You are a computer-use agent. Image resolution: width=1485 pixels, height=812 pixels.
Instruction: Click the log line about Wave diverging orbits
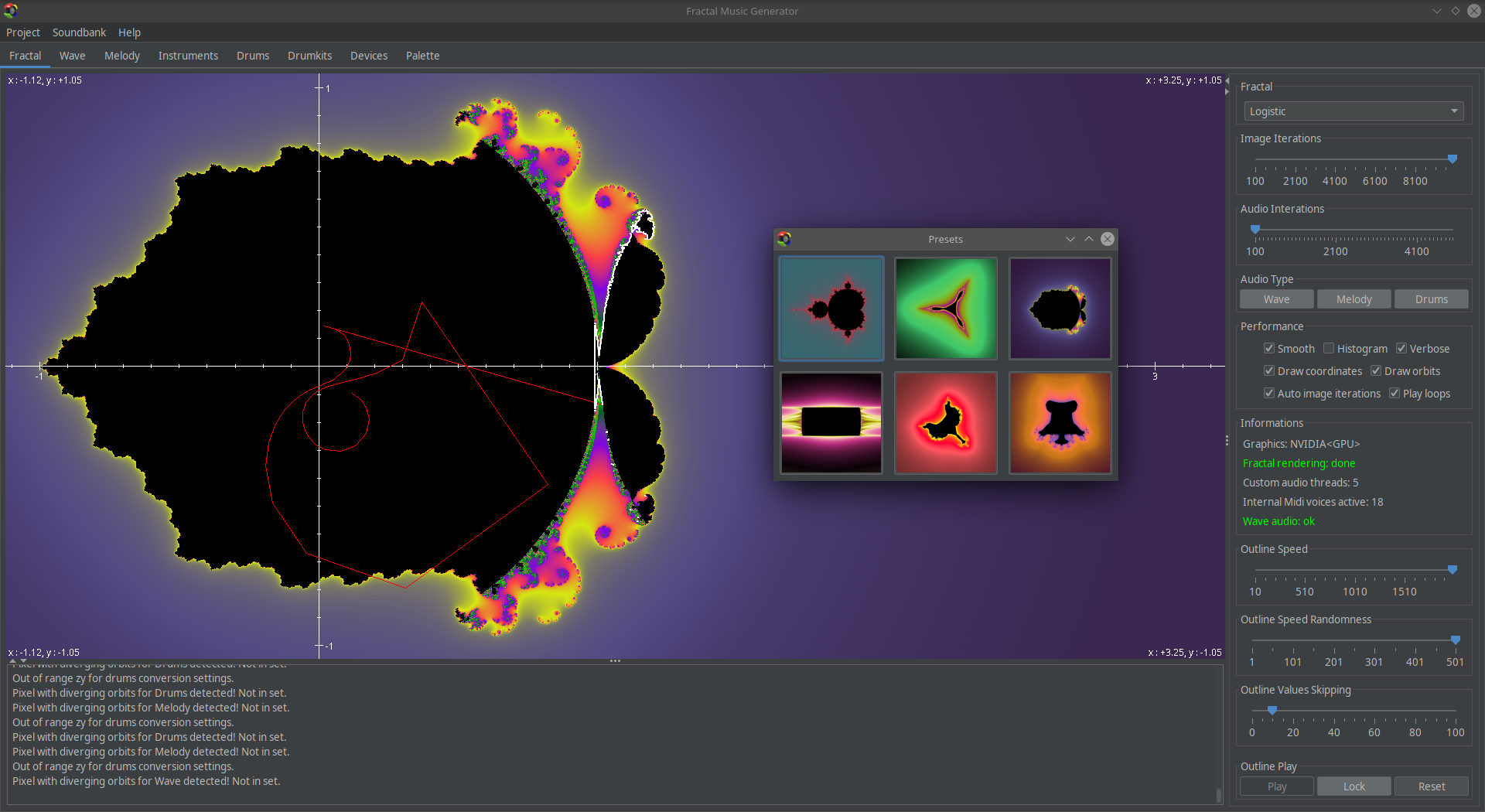(x=146, y=781)
